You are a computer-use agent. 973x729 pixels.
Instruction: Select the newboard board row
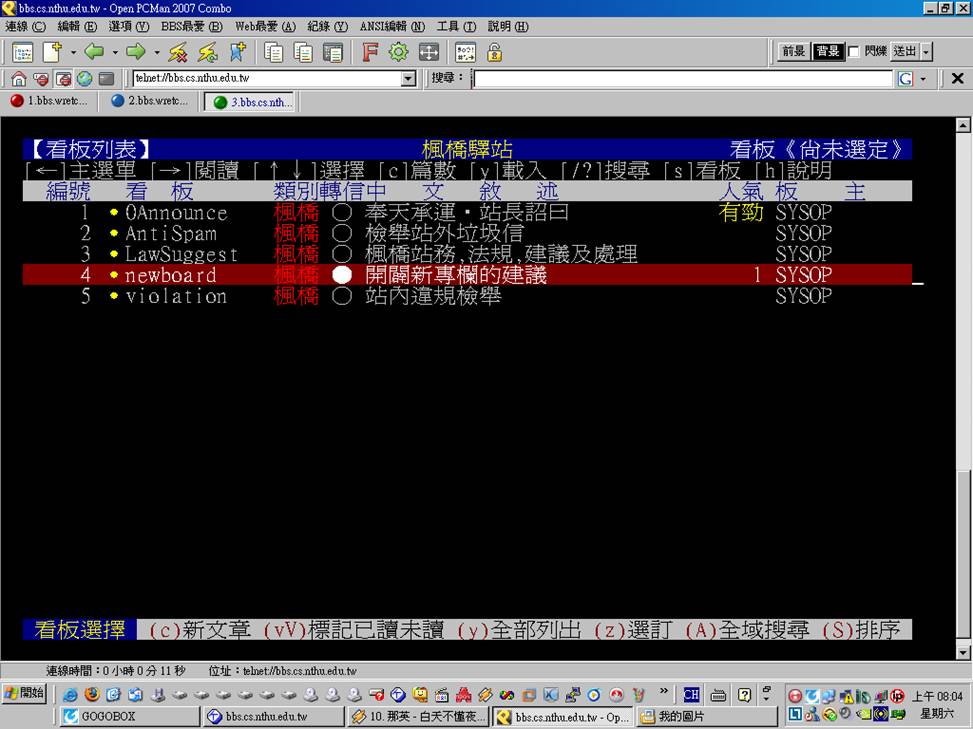(467, 275)
